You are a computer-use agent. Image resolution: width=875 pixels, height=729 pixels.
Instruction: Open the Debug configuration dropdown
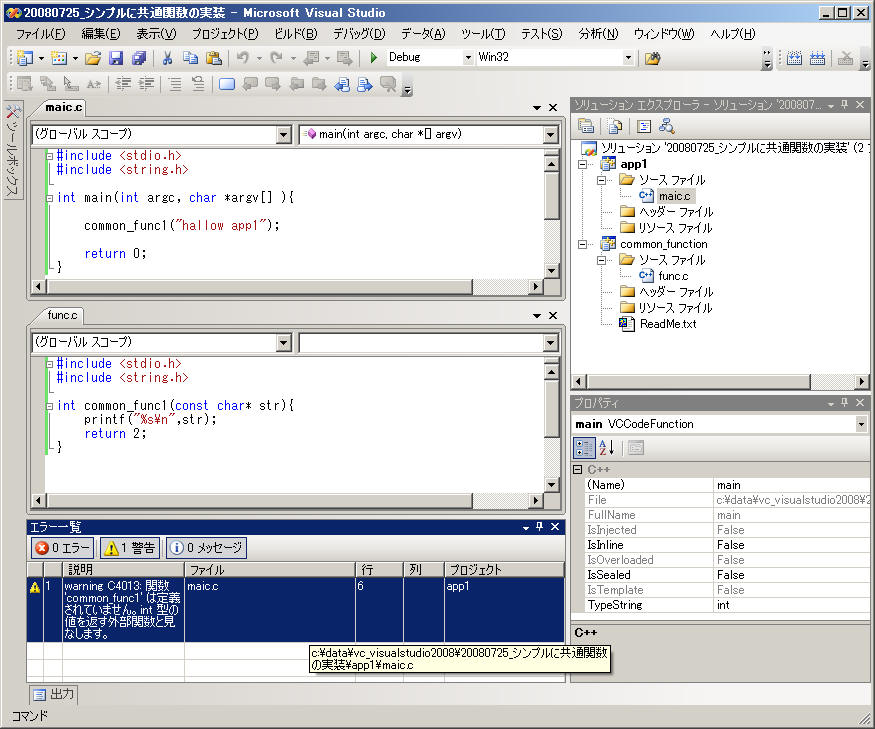click(467, 58)
